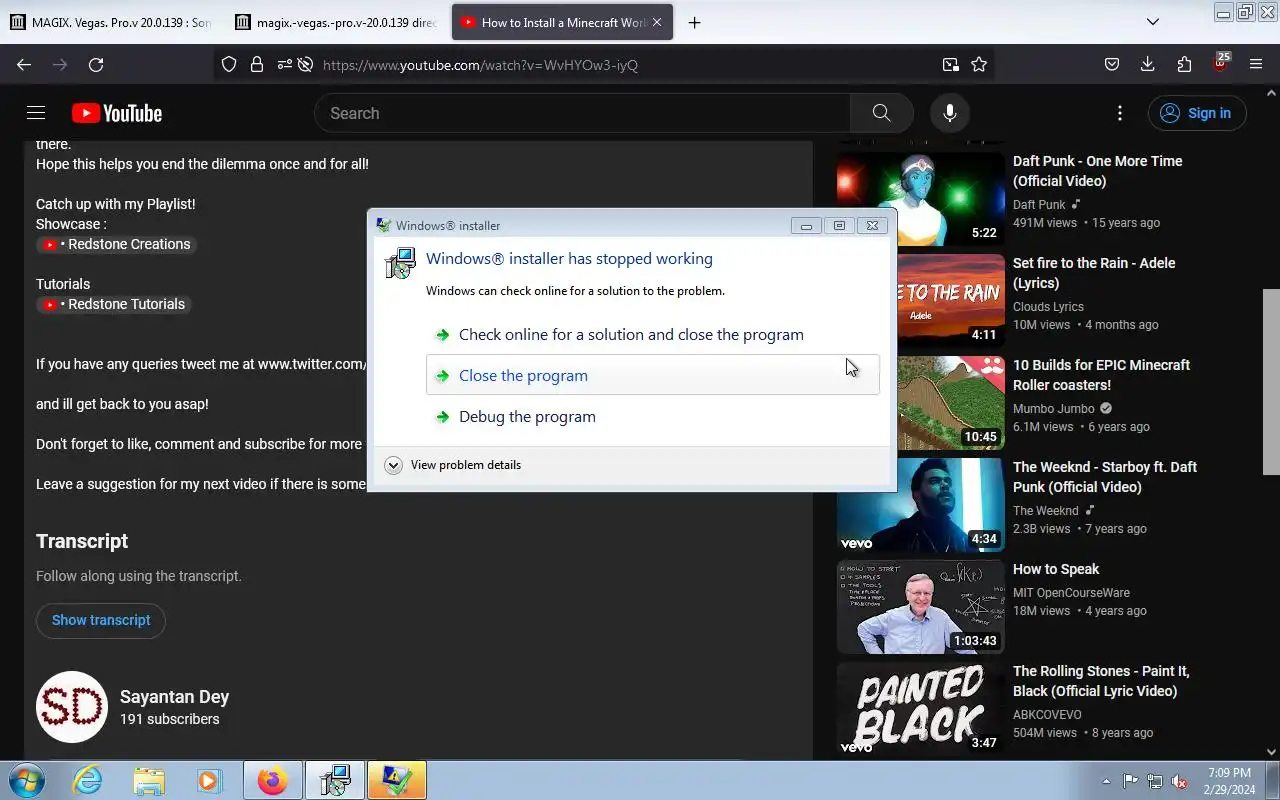Choose Debug the program option
The height and width of the screenshot is (800, 1280).
tap(527, 417)
